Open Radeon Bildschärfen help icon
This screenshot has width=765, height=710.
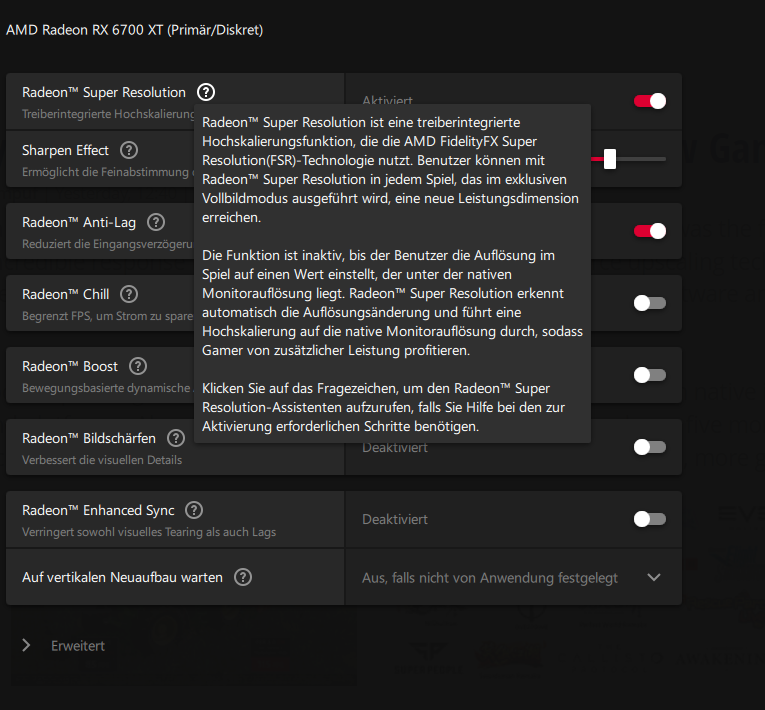[176, 438]
